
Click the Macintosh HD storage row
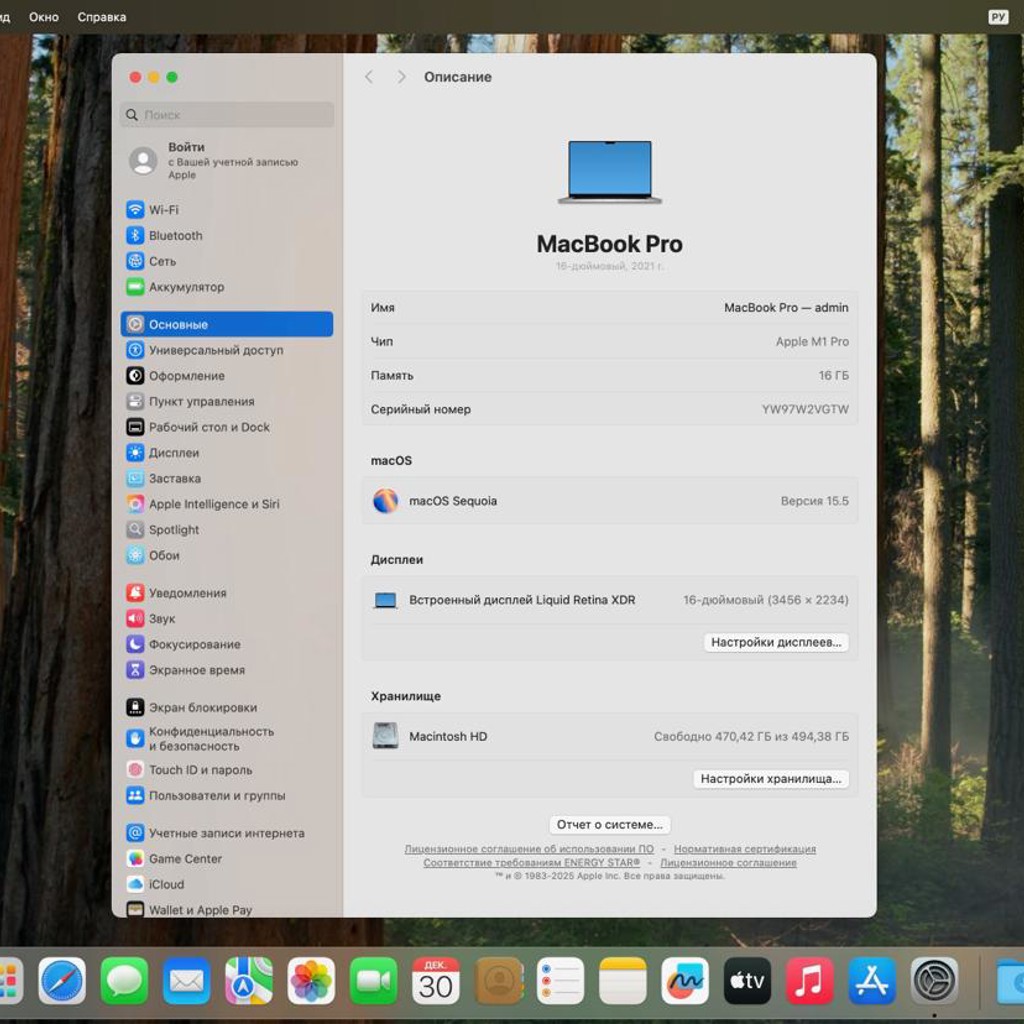(x=609, y=737)
